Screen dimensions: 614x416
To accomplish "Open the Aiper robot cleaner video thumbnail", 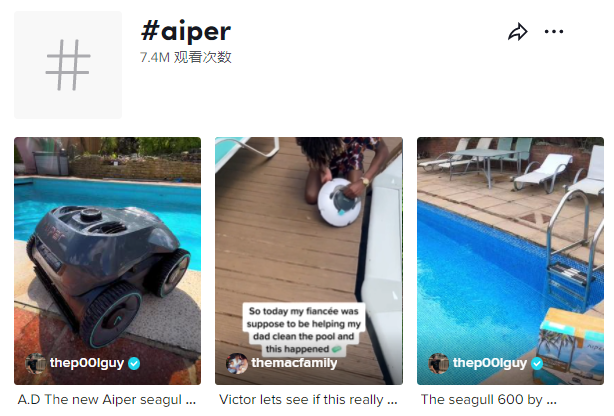I will click(107, 260).
